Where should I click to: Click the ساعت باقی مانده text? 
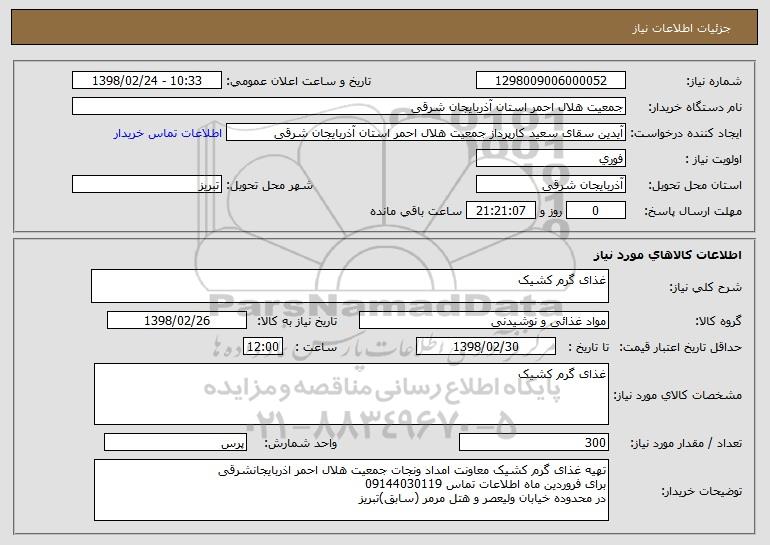(x=416, y=211)
